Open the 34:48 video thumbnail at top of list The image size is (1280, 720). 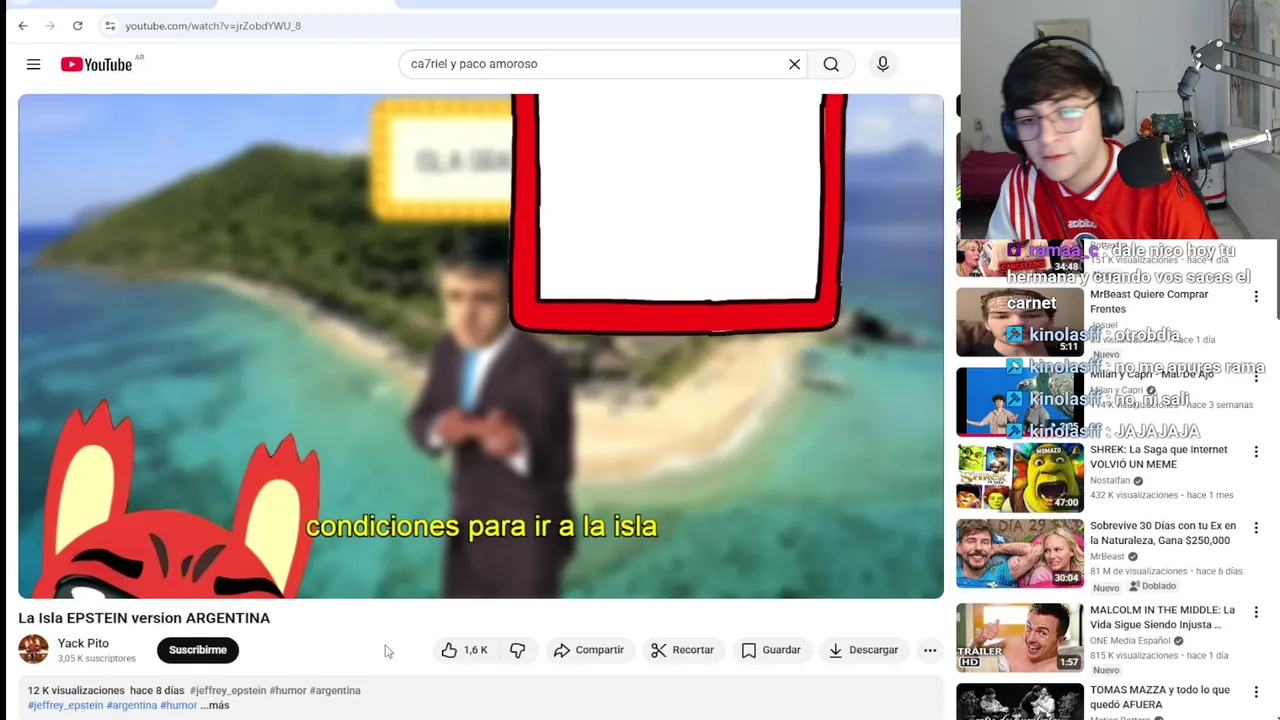1019,258
